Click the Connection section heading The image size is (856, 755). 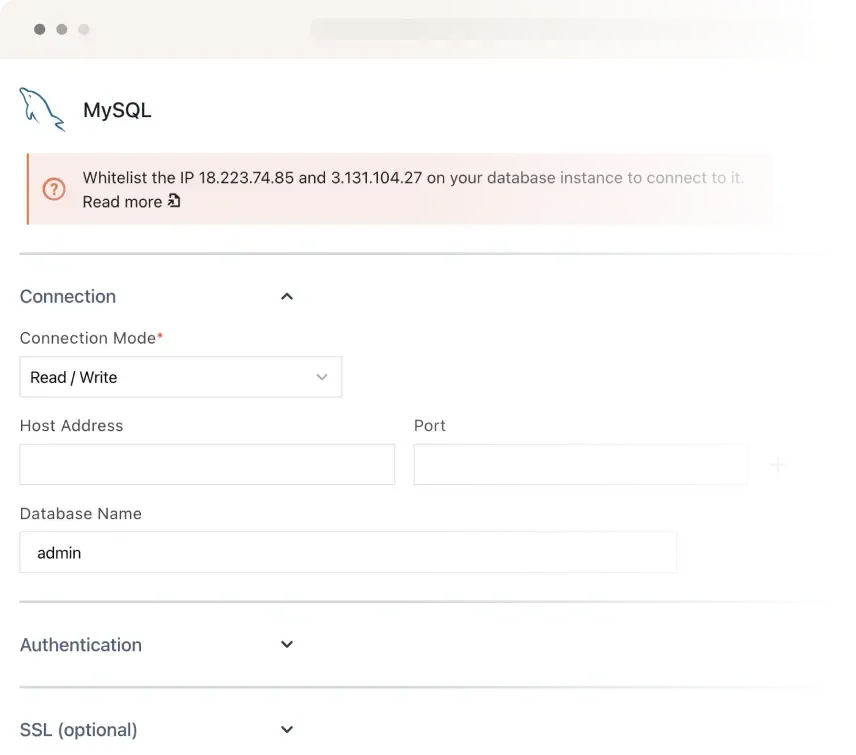tap(68, 296)
